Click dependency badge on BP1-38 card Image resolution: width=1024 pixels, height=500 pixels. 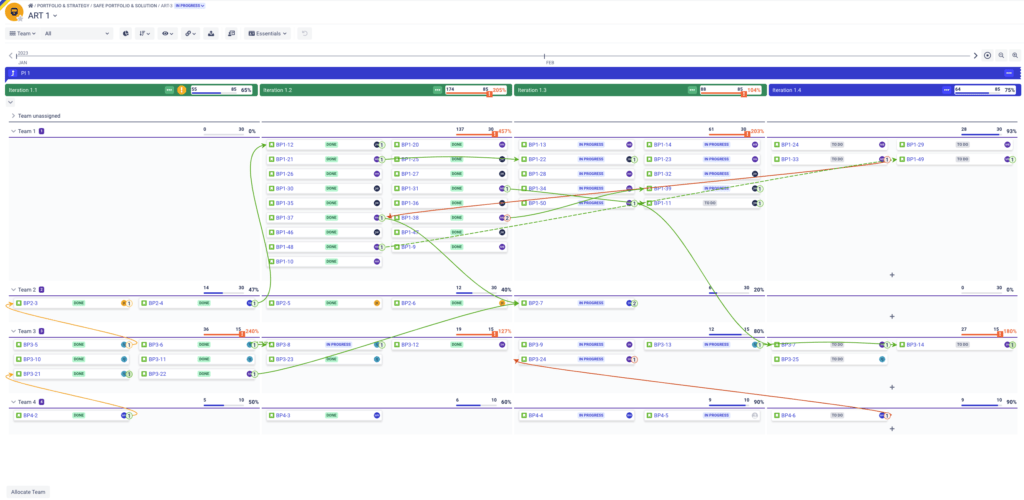507,218
